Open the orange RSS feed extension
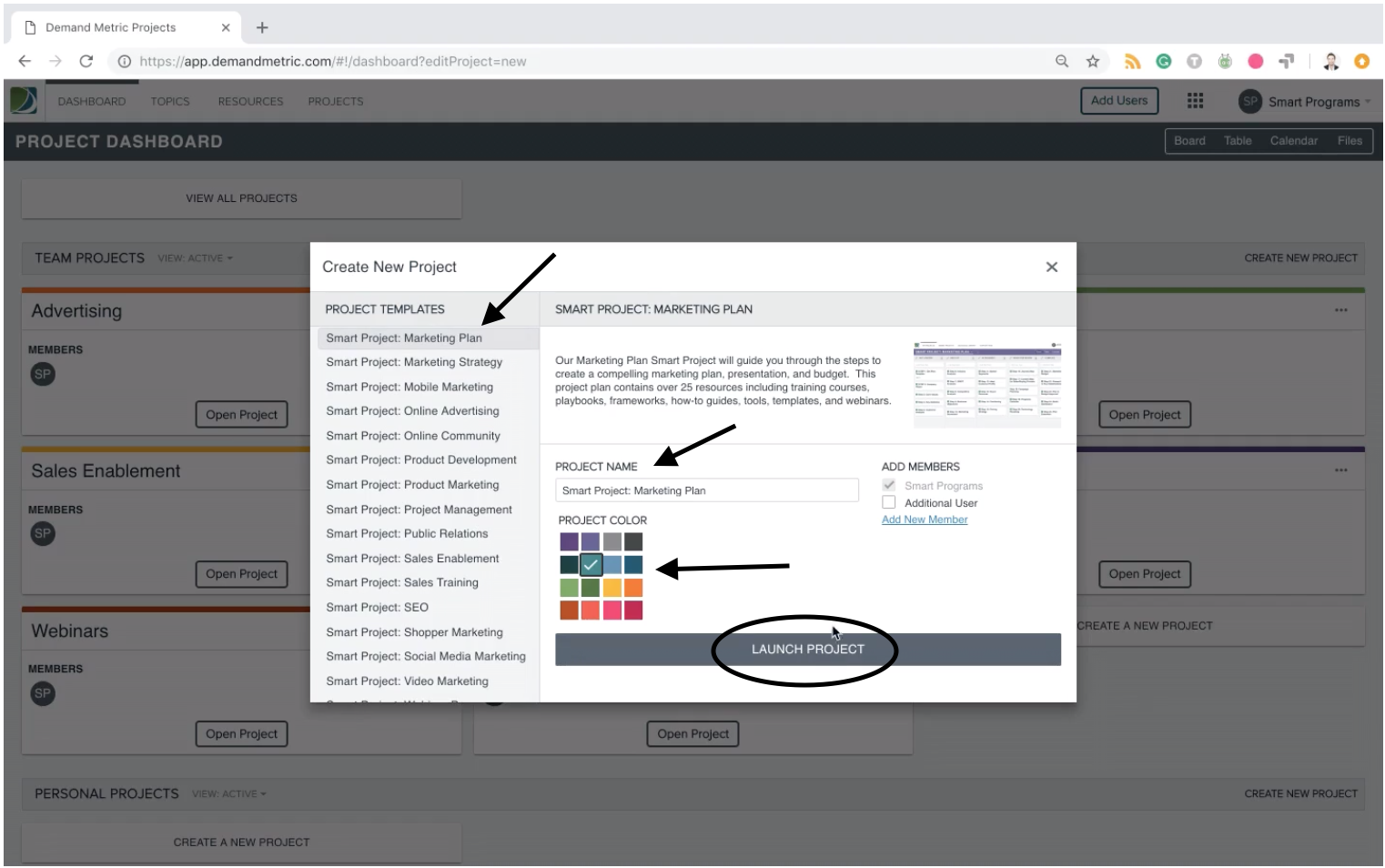1385x868 pixels. (1132, 61)
